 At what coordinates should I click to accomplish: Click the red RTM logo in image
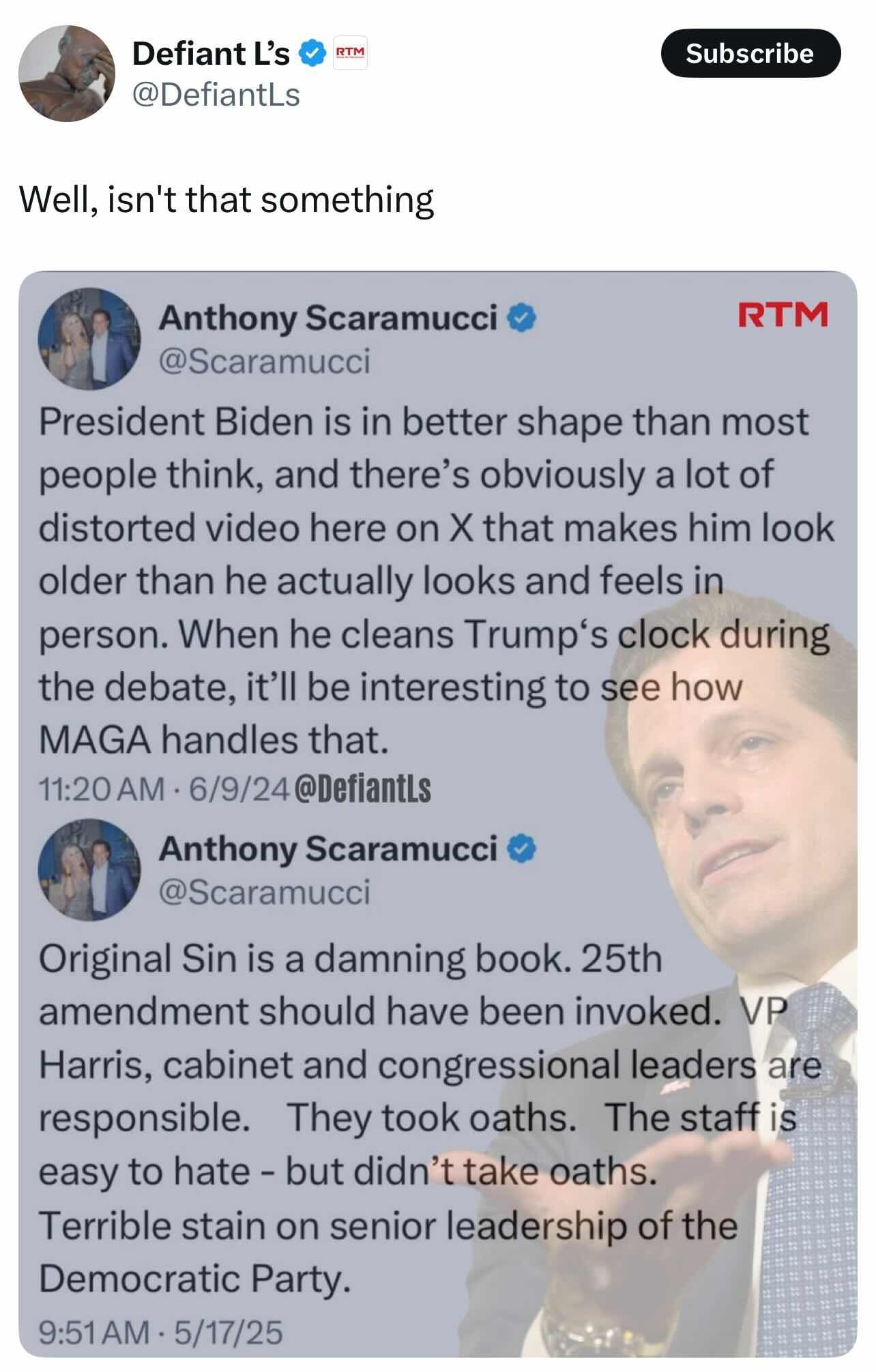[783, 314]
